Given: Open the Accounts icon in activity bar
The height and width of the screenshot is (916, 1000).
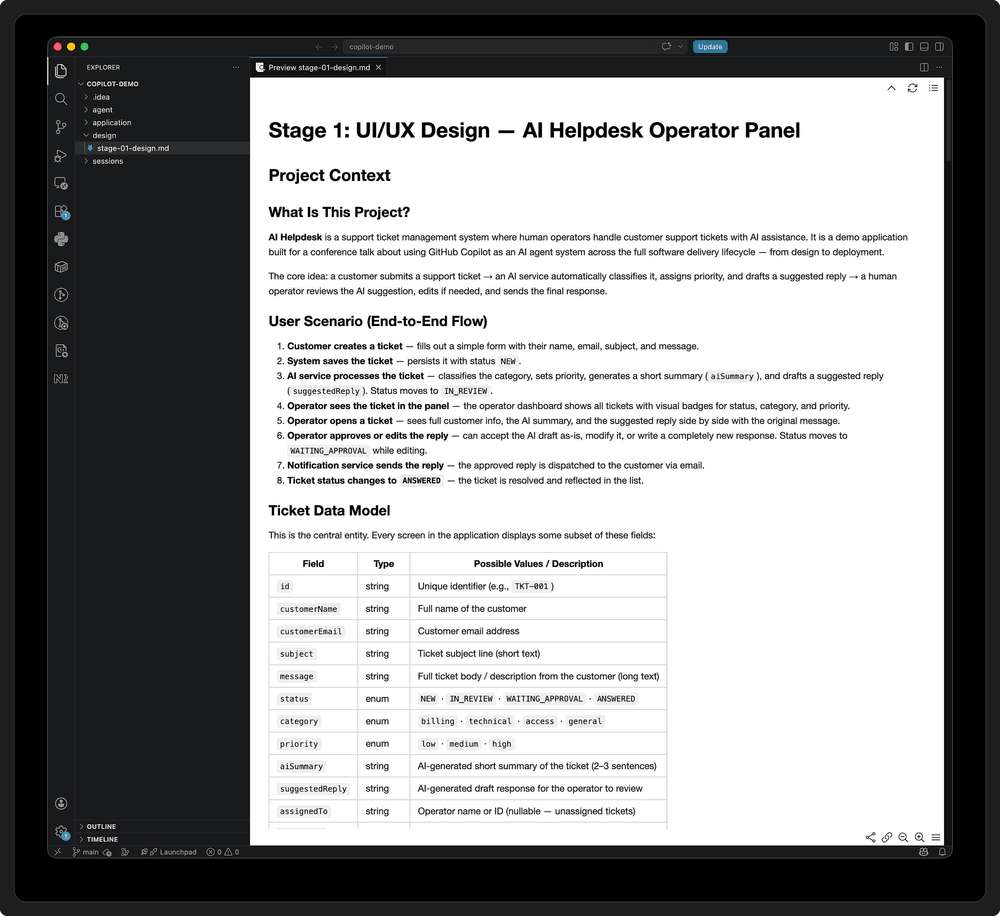Looking at the screenshot, I should 61,803.
